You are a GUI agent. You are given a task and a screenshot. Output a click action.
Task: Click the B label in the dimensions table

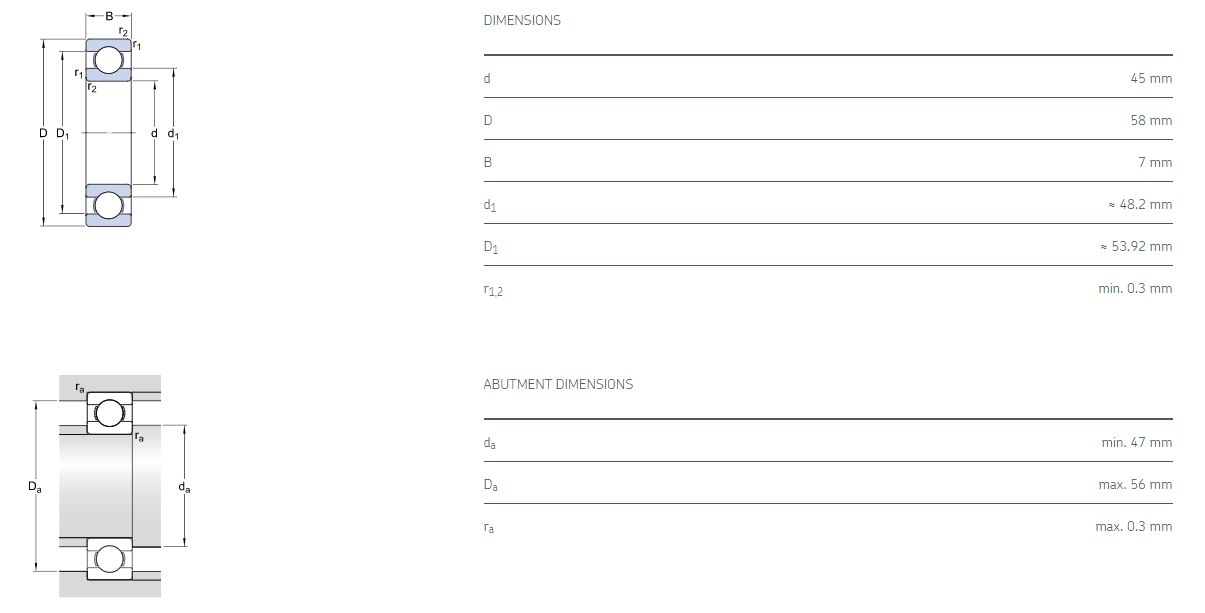(x=488, y=162)
